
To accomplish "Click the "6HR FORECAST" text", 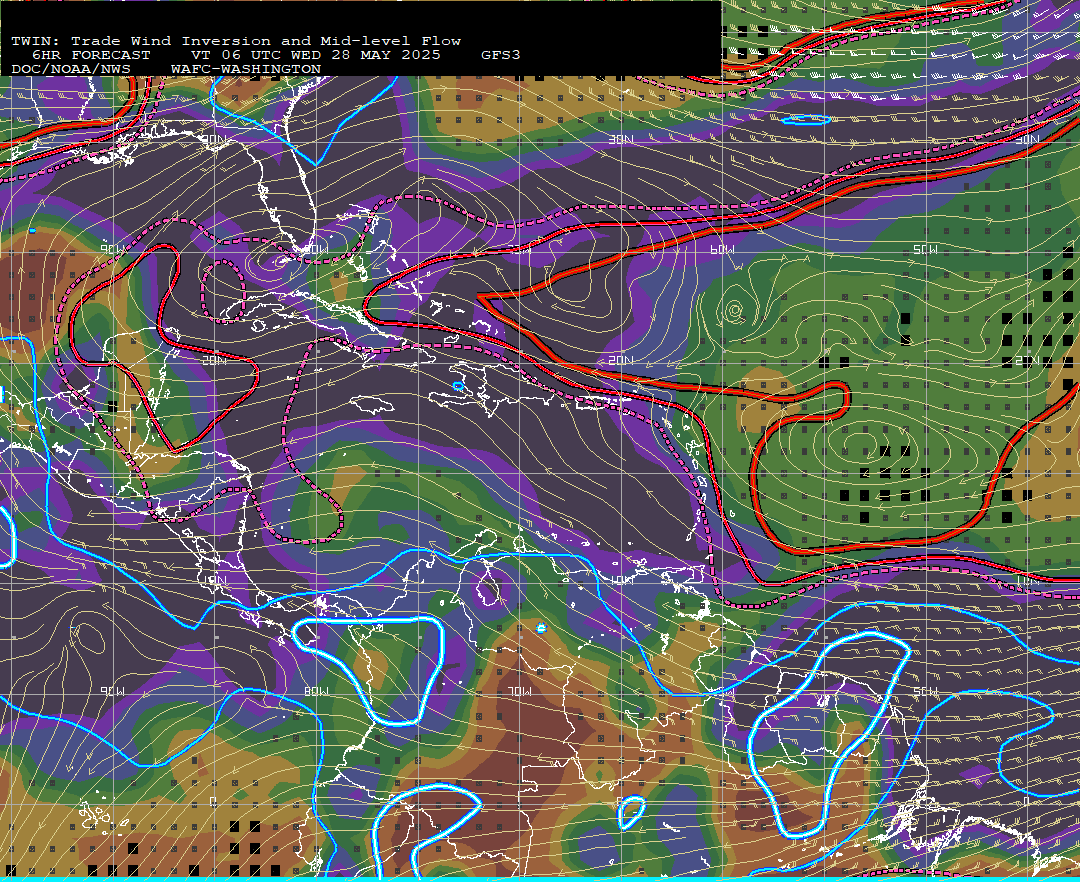I will (91, 55).
